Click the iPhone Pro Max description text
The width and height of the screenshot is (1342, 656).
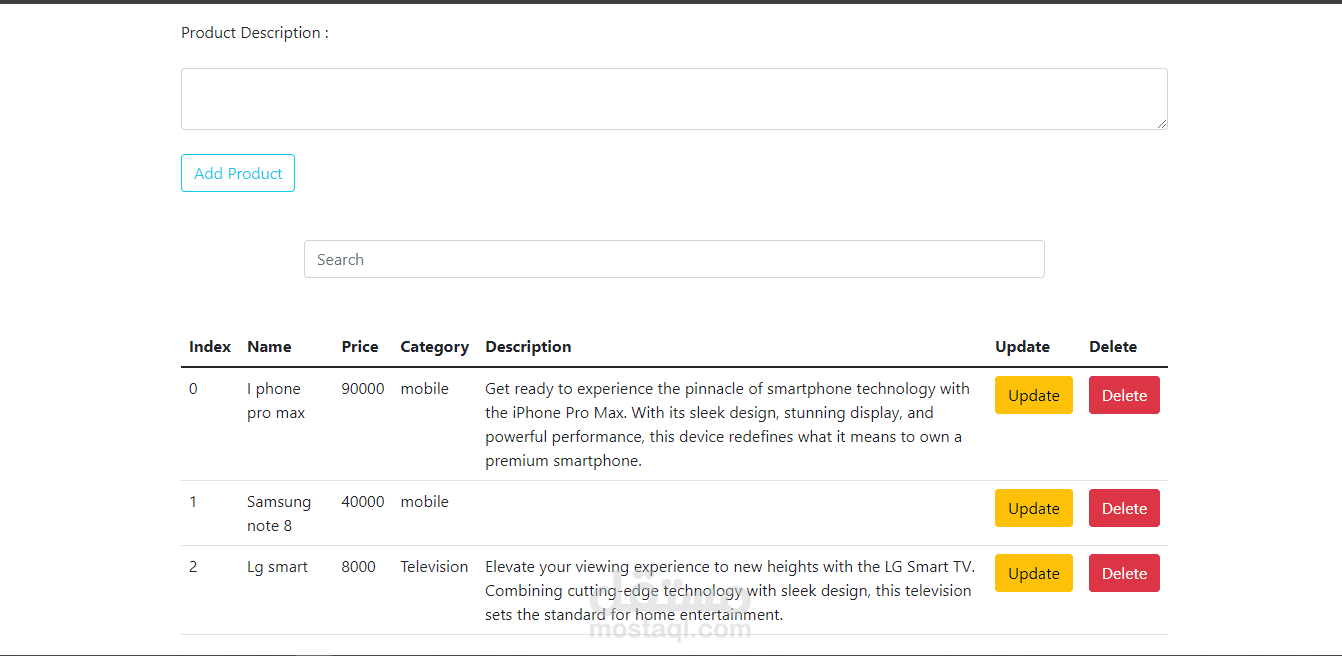click(x=726, y=425)
